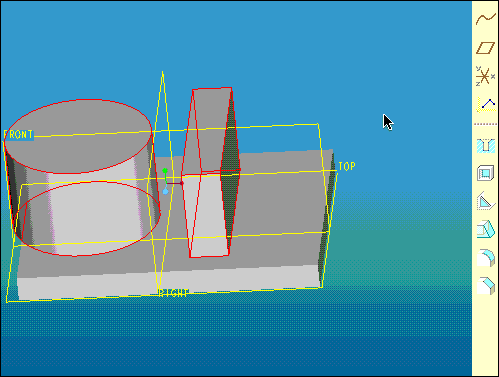Select the TOP datum plane label
The image size is (499, 377).
coord(347,166)
